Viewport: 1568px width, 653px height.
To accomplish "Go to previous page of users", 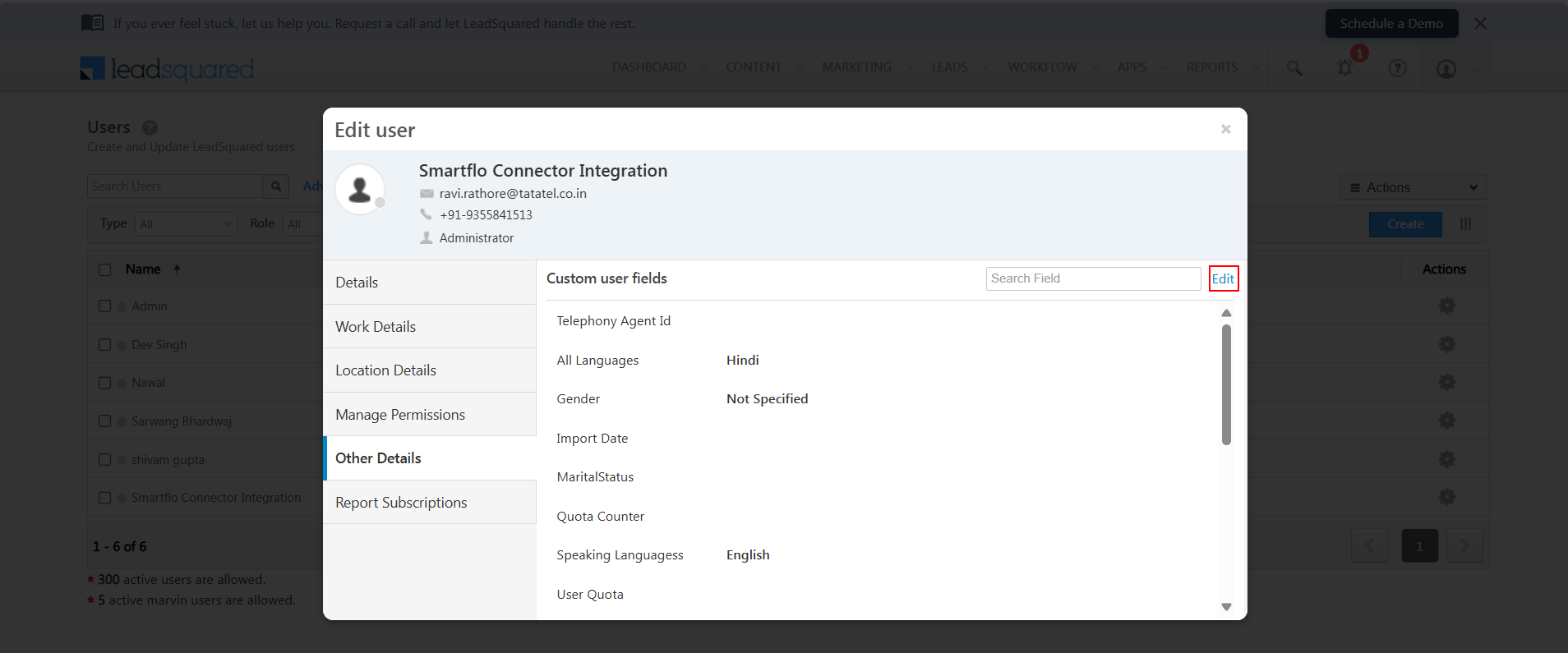I will [1370, 546].
